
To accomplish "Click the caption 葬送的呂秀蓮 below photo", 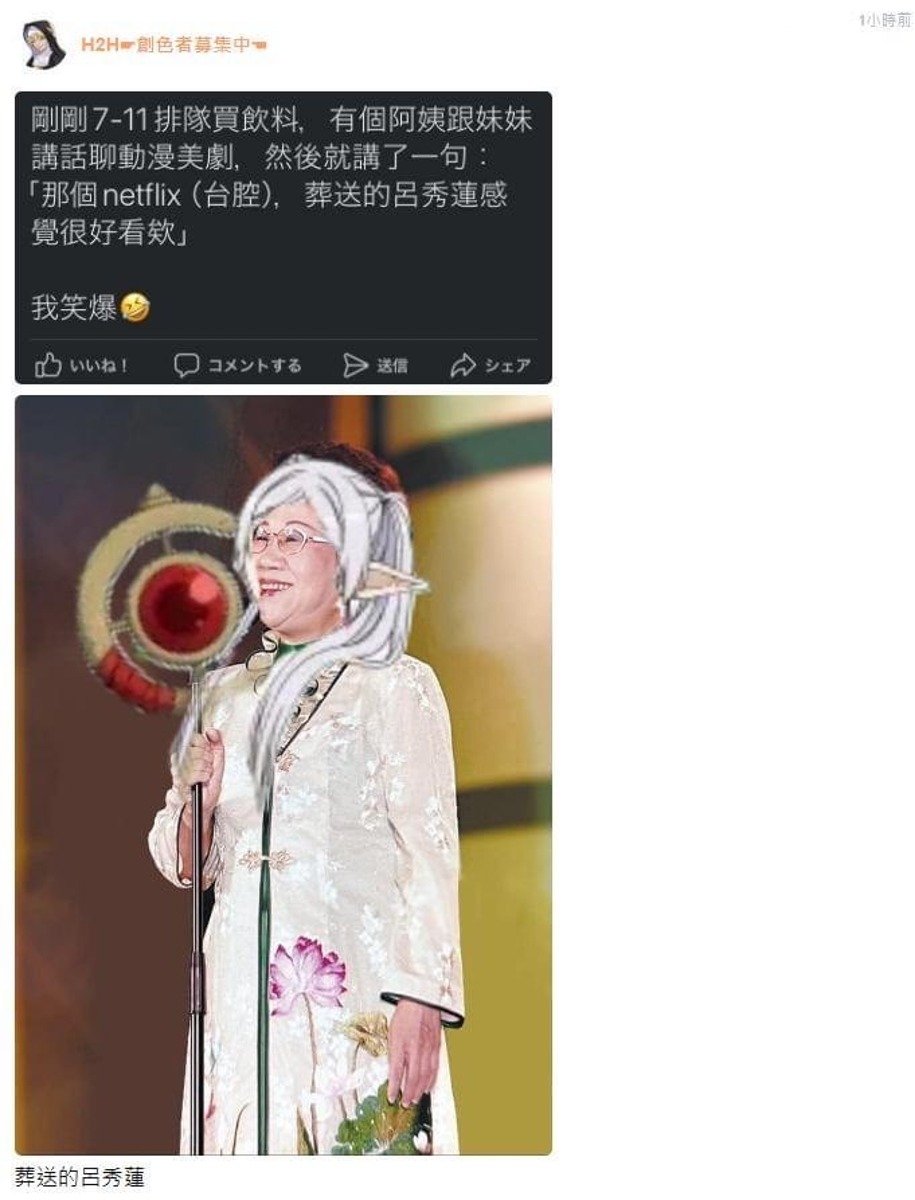I will click(x=80, y=1177).
